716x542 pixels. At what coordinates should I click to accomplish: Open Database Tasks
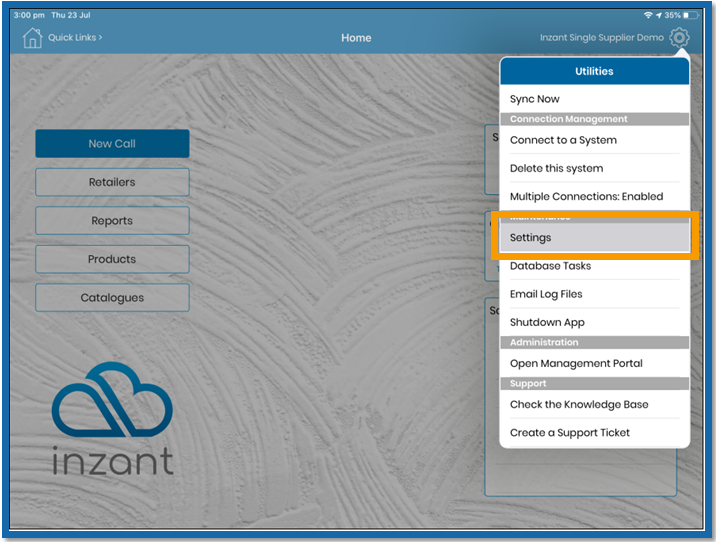tap(594, 266)
